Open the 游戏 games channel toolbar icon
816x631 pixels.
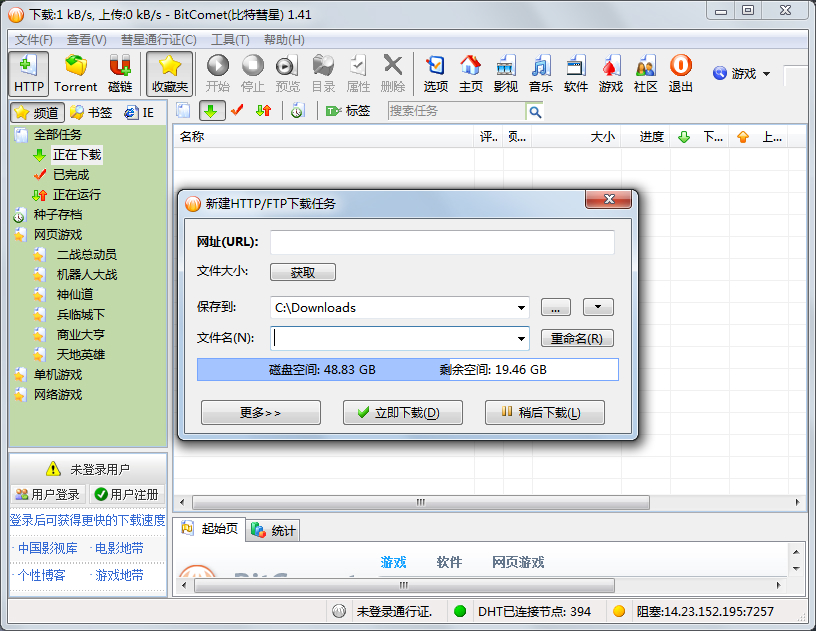pyautogui.click(x=611, y=74)
